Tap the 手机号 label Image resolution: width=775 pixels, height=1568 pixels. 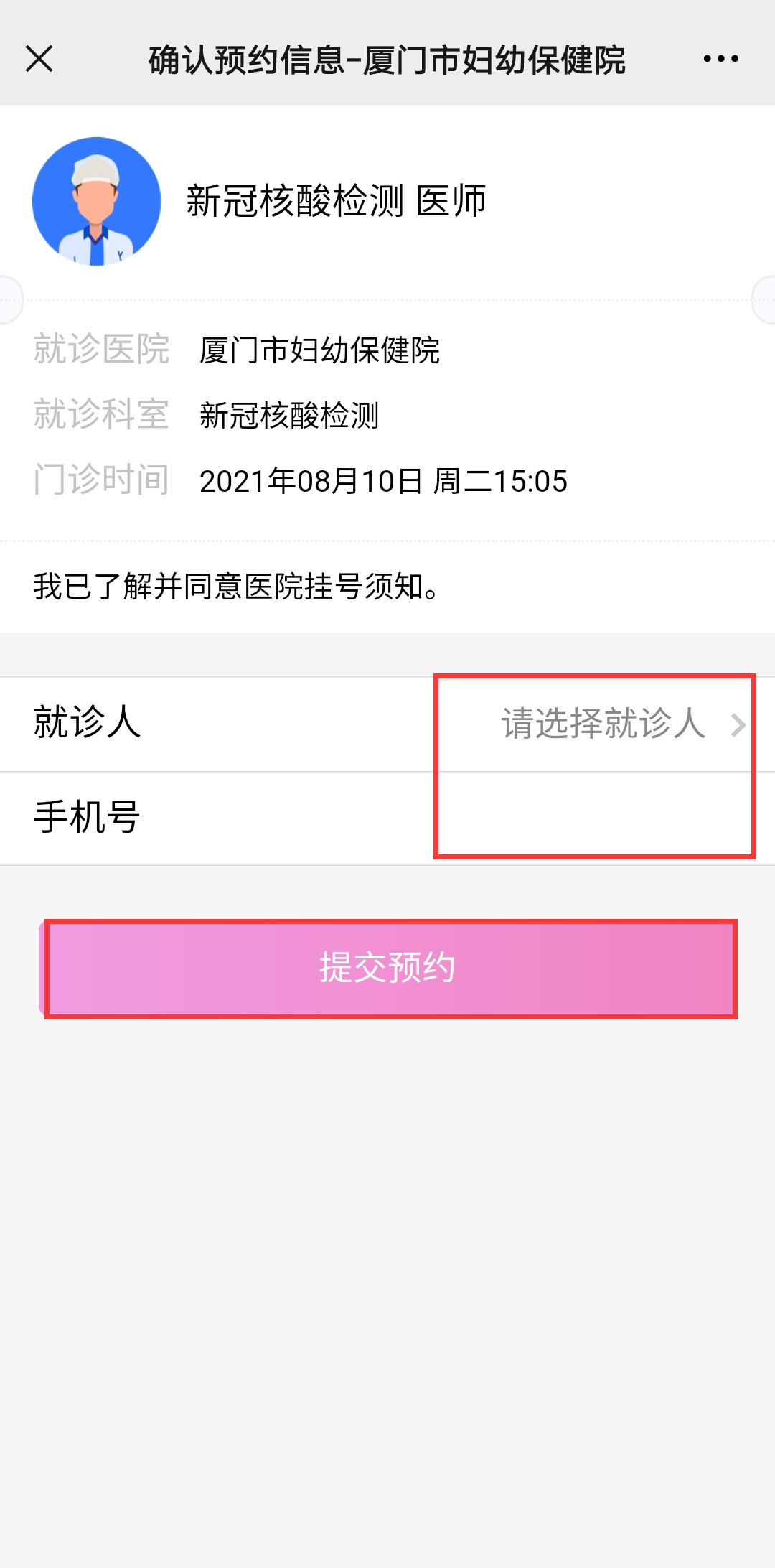(x=87, y=818)
